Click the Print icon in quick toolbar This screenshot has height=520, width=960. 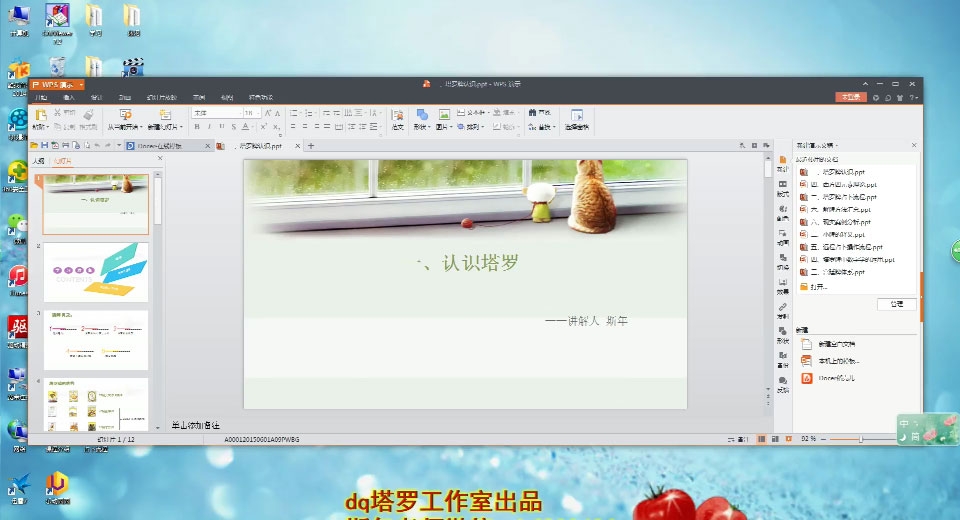click(x=66, y=146)
